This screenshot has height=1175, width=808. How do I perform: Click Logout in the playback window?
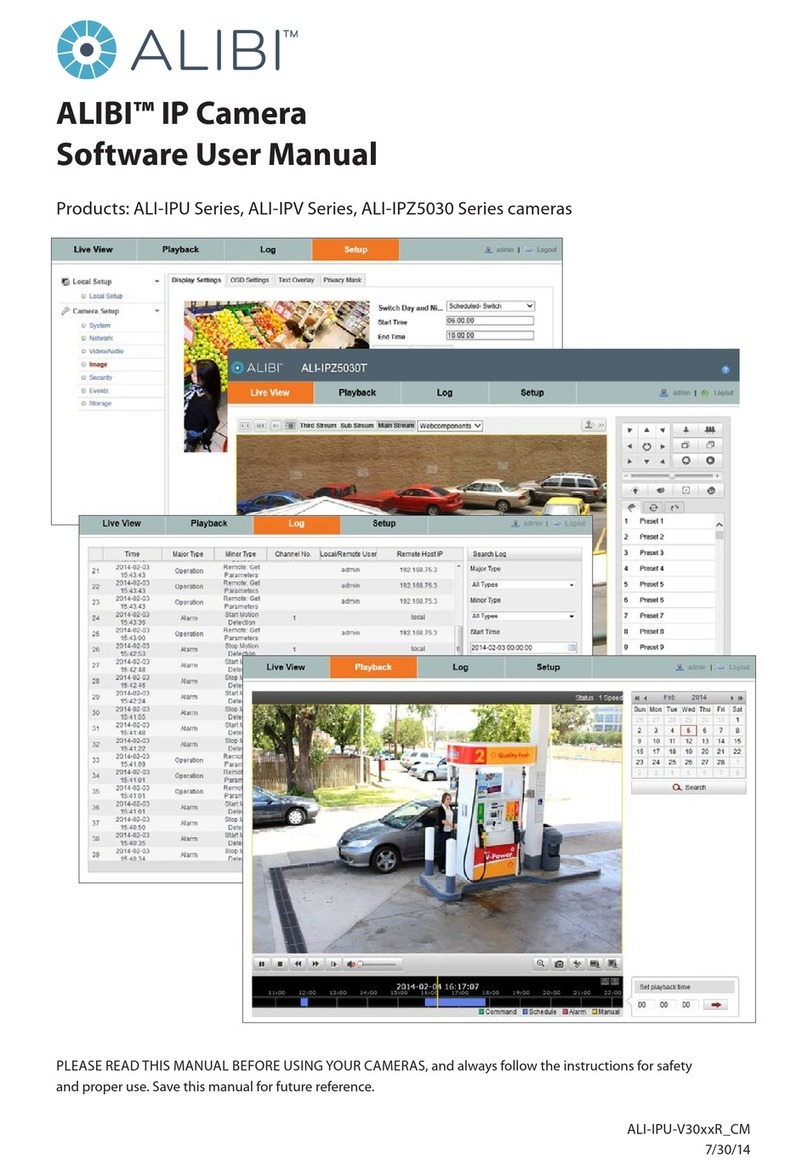pos(739,667)
